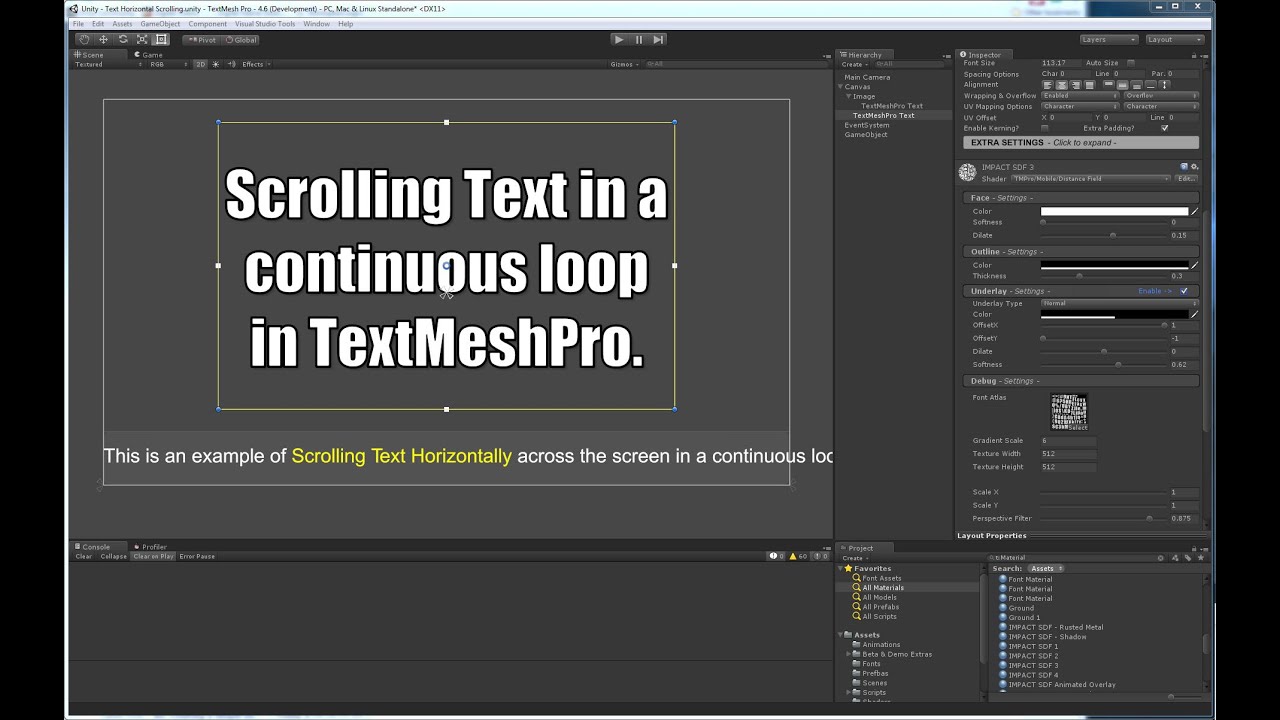This screenshot has height=720, width=1280.
Task: Open the RGB render mode dropdown
Action: [x=169, y=64]
